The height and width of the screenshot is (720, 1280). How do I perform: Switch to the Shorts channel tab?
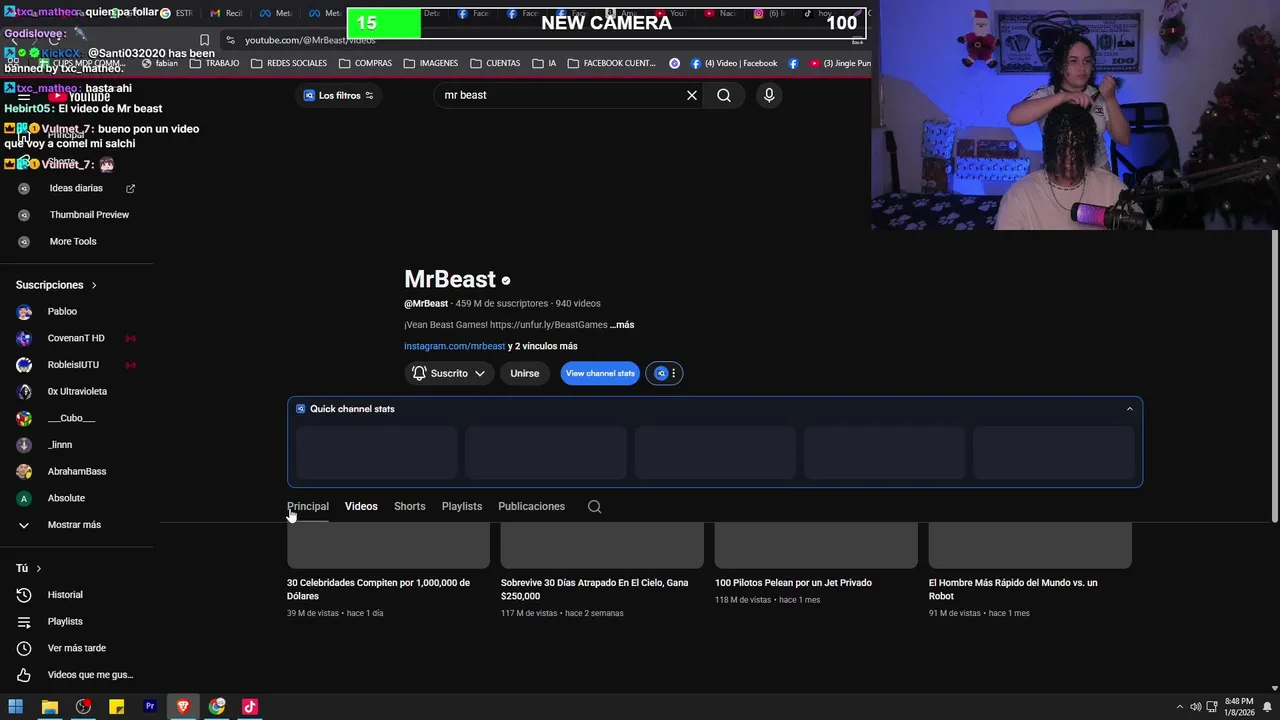(x=409, y=506)
